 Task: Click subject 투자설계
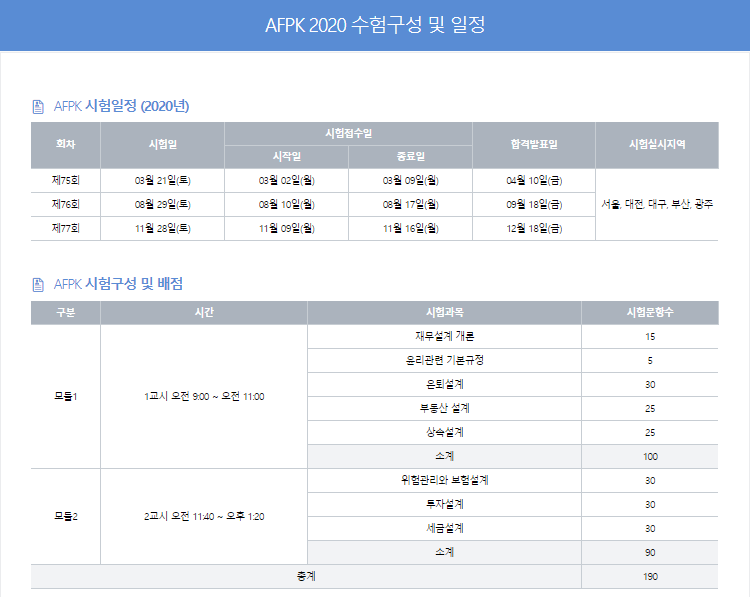coord(444,504)
